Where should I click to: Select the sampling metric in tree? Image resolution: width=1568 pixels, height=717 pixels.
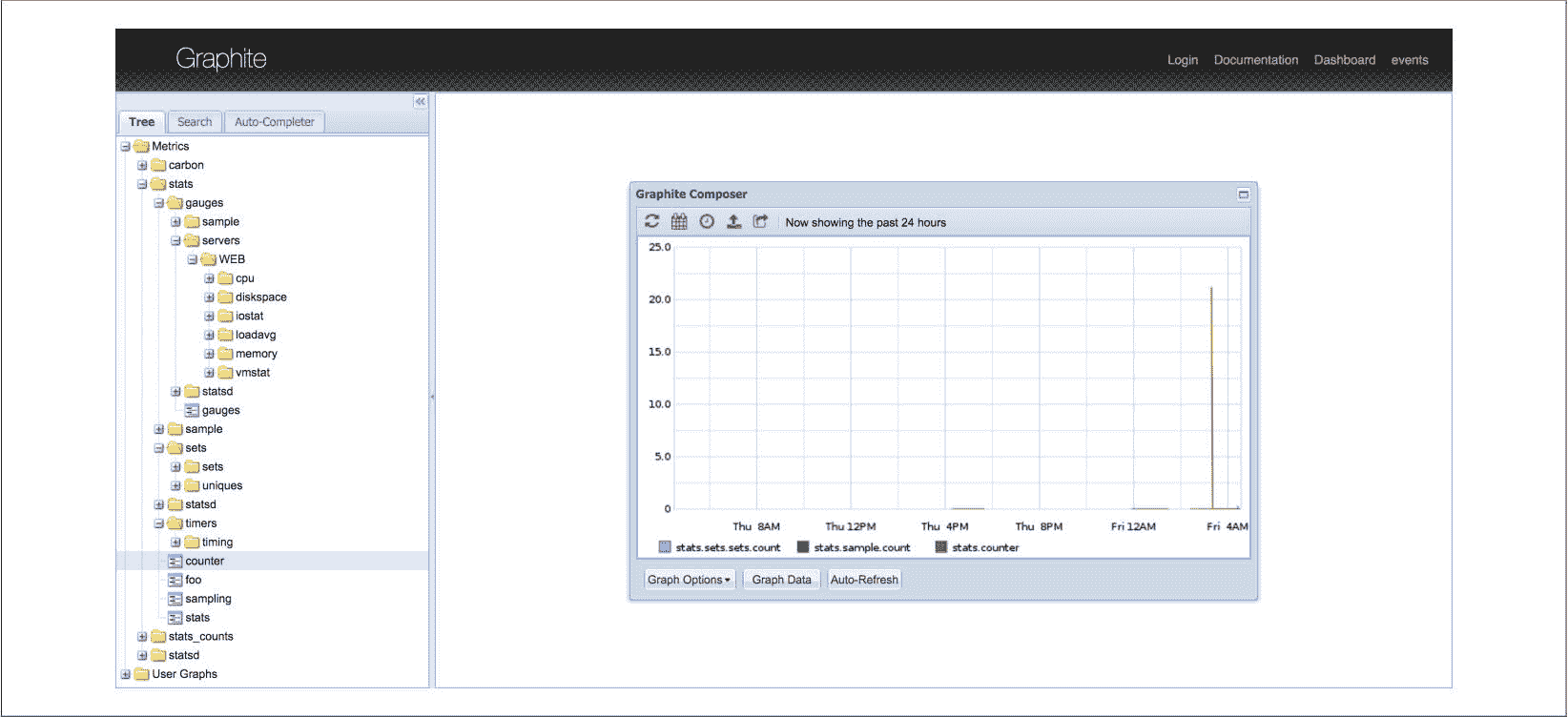[x=208, y=599]
